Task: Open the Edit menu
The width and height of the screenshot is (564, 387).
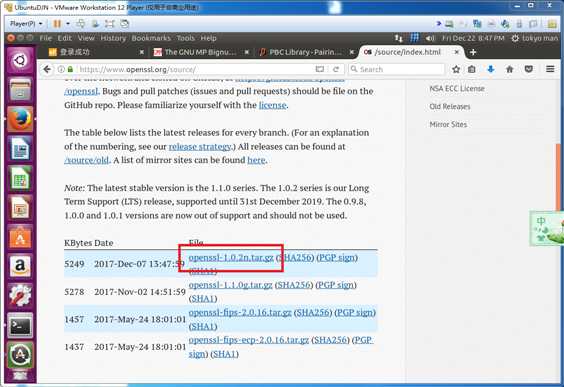Action: (x=64, y=38)
